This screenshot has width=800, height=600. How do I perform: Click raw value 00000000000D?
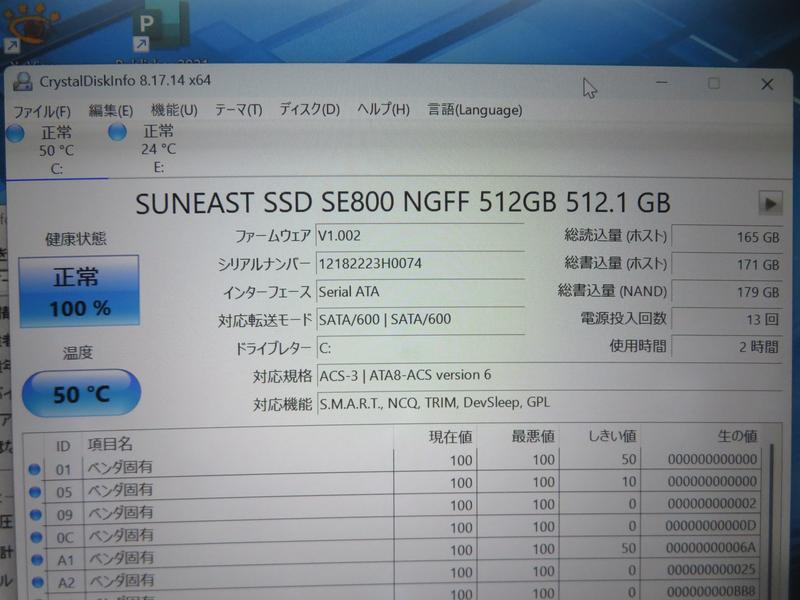pos(711,526)
